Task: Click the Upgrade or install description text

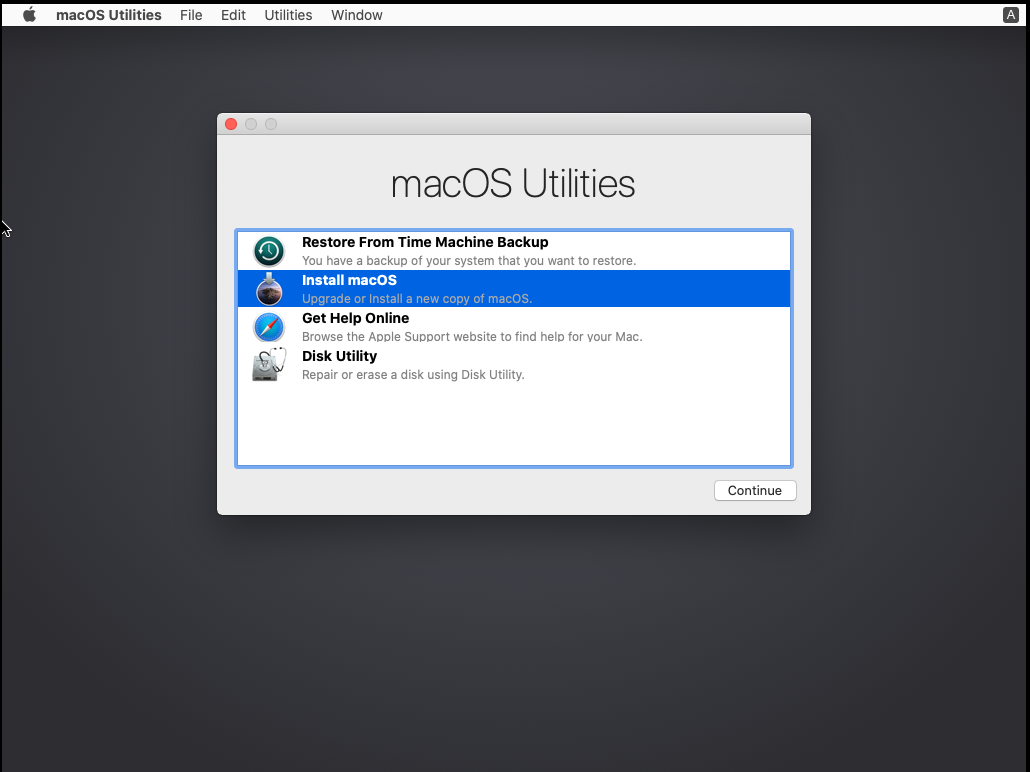Action: tap(415, 298)
